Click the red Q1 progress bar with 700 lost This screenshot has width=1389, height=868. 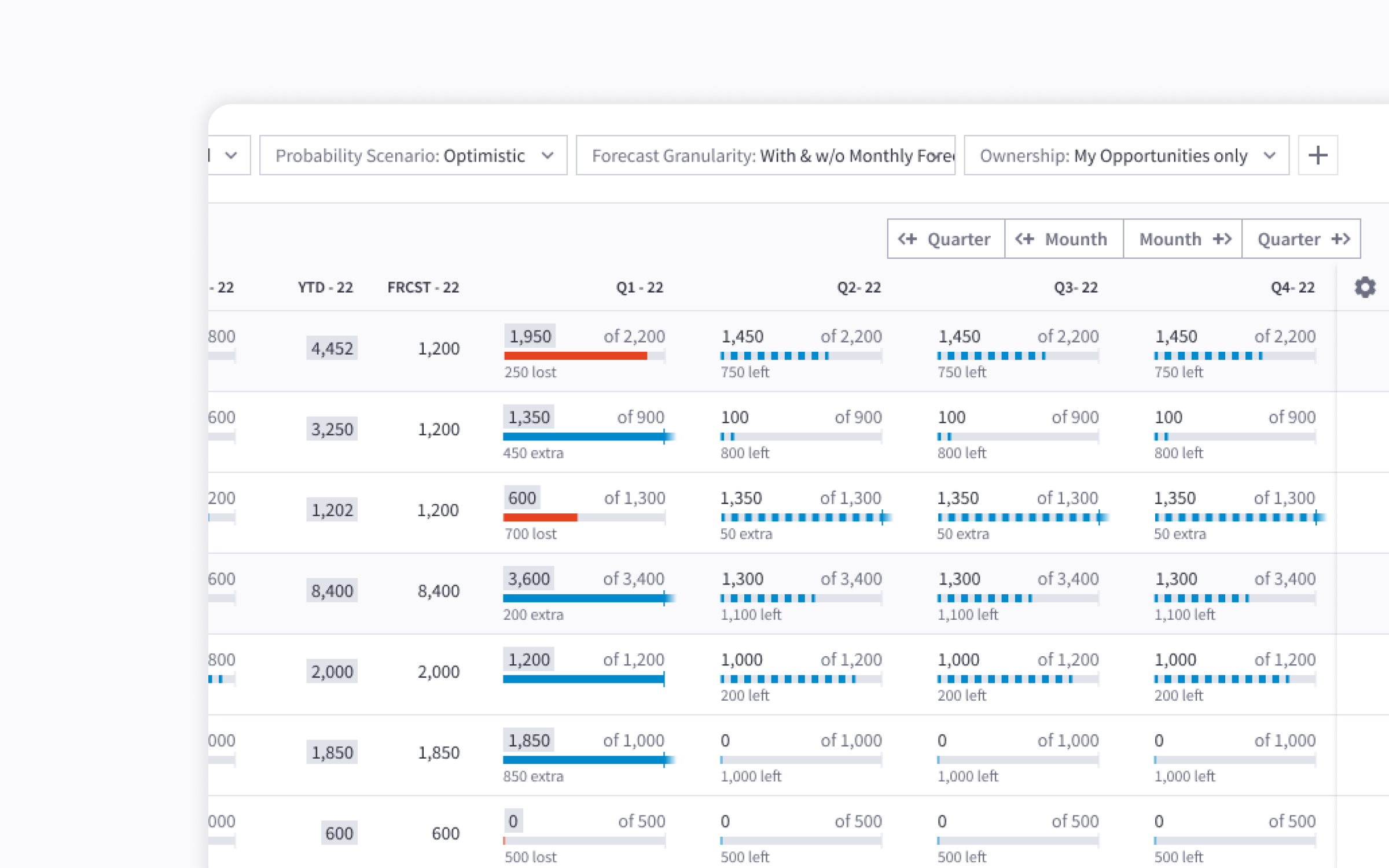coord(584,517)
